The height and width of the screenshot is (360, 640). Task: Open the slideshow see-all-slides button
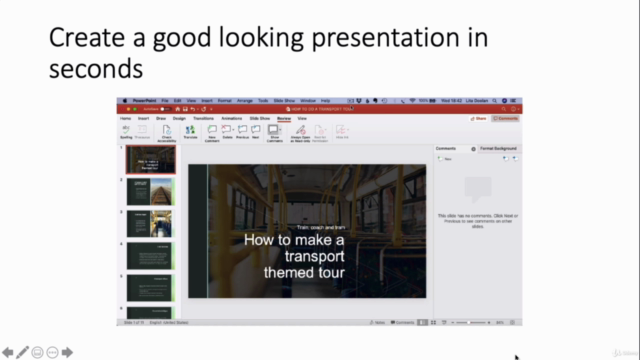click(x=38, y=352)
